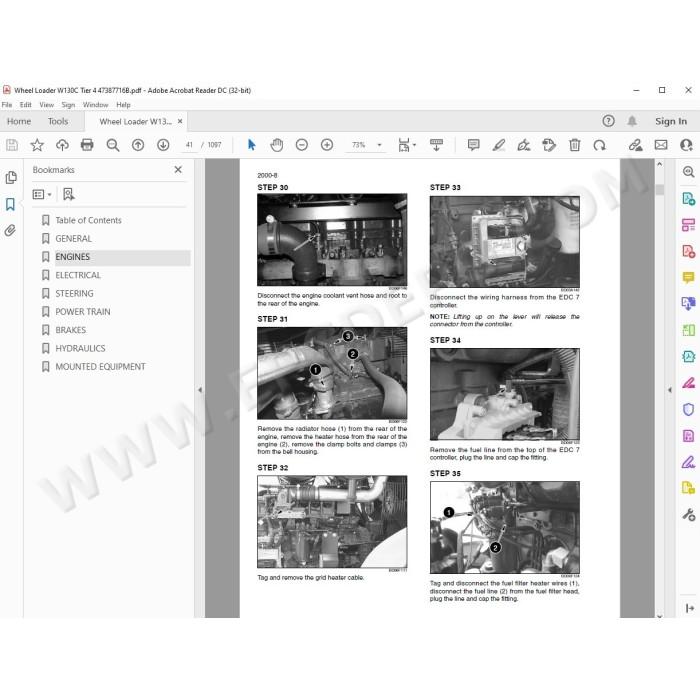The height and width of the screenshot is (700, 700).
Task: Zoom in with the plus button
Action: pyautogui.click(x=327, y=145)
